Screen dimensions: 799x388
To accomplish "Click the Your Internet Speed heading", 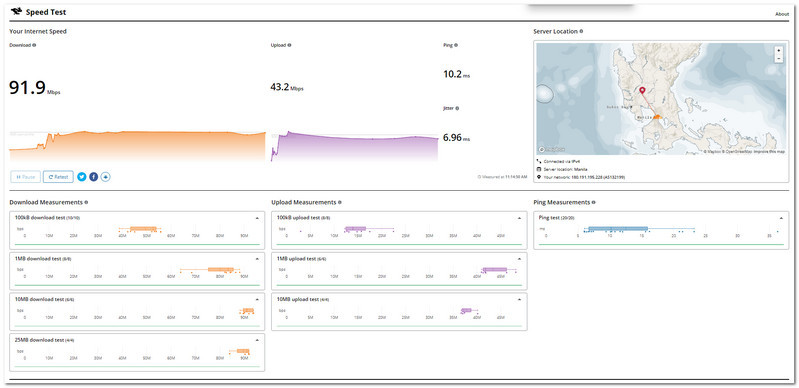I will (x=38, y=31).
